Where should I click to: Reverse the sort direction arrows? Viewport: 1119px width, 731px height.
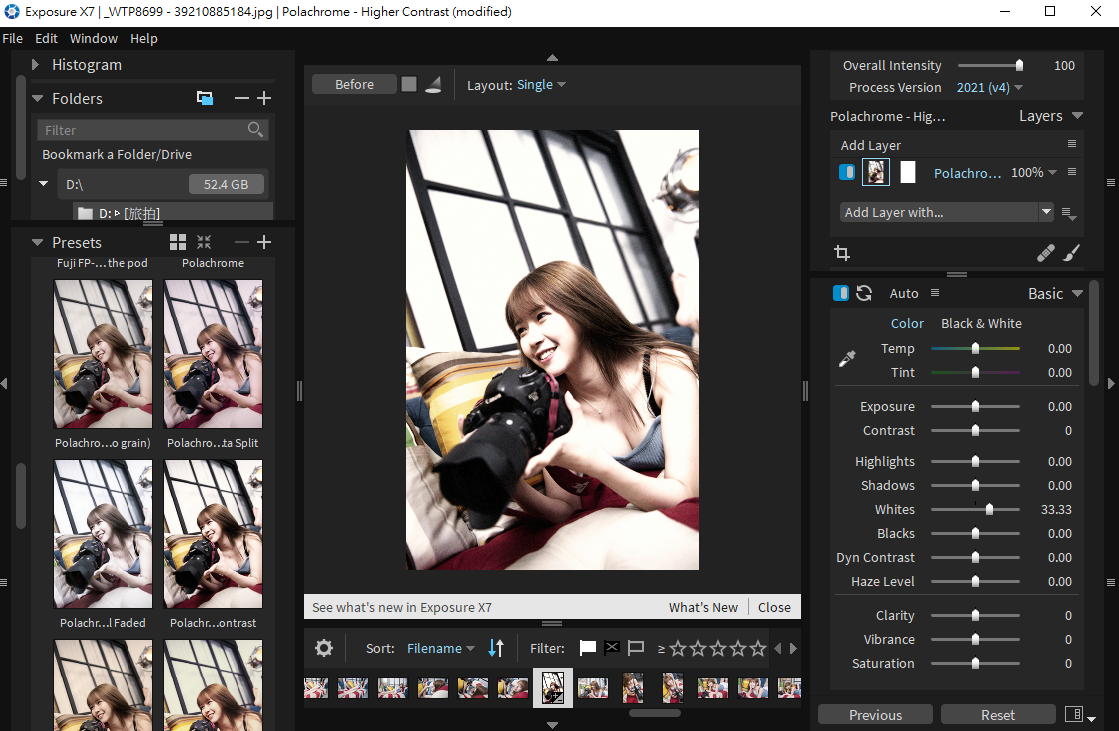496,647
